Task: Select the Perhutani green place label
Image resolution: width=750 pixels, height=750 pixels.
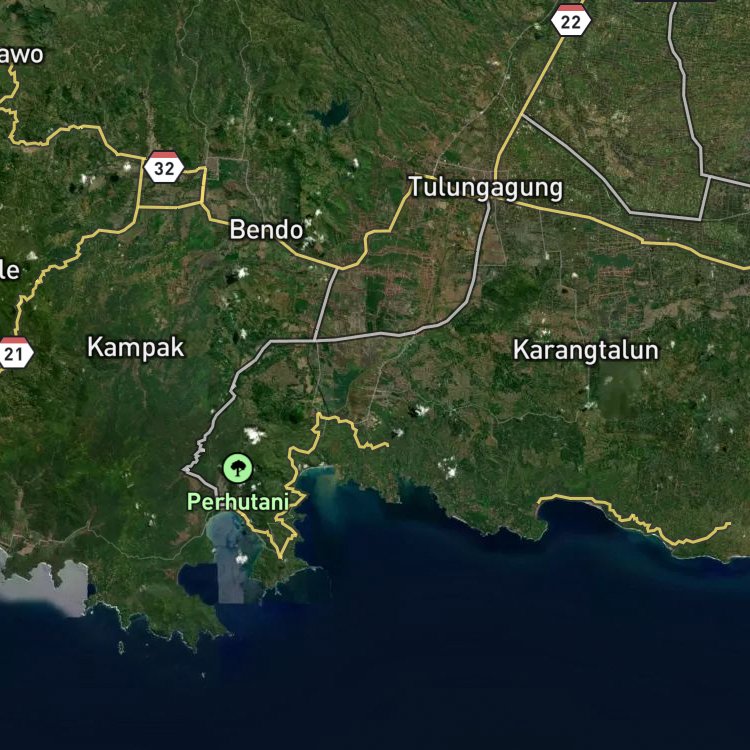Action: point(238,502)
